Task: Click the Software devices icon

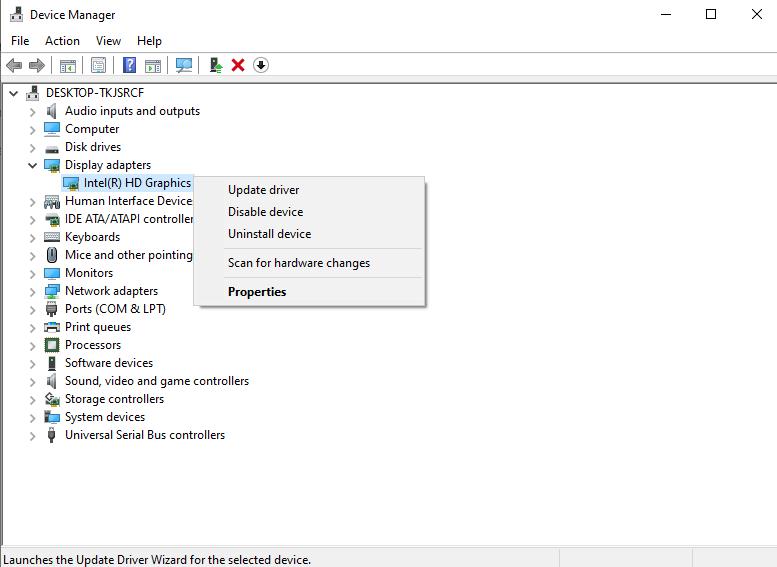Action: (52, 363)
